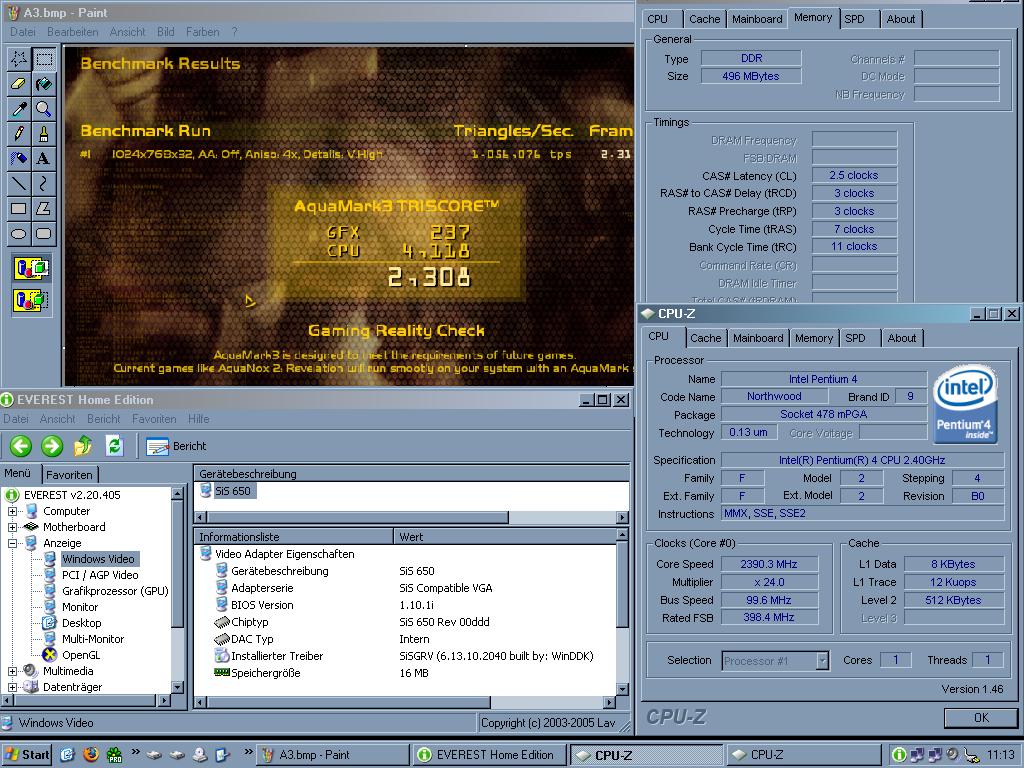Screen dimensions: 1024x768
Task: Choose the Curve tool in Paint
Action: 44,184
